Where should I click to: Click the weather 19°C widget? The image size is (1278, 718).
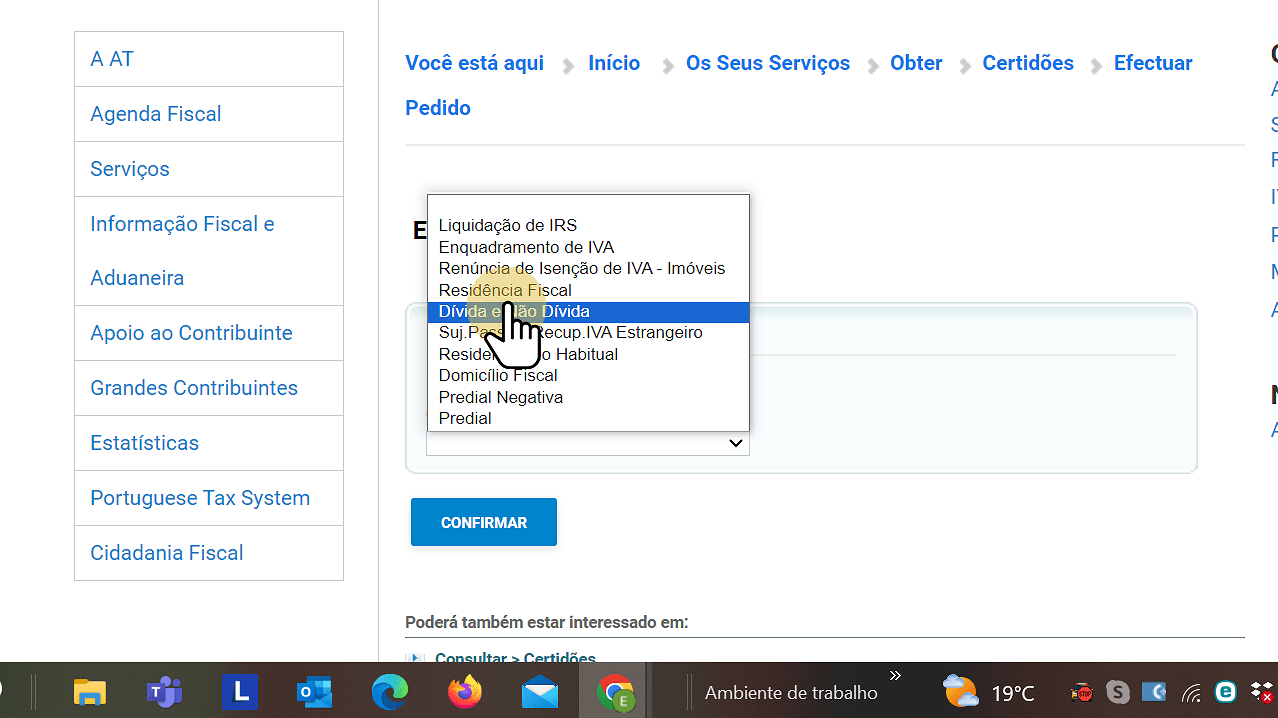click(988, 692)
